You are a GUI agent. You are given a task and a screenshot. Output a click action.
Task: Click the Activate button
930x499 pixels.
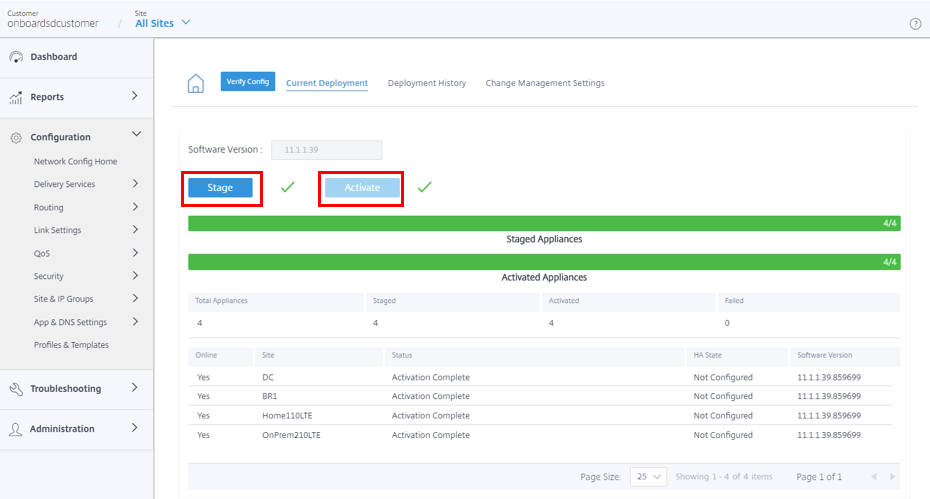pos(362,187)
